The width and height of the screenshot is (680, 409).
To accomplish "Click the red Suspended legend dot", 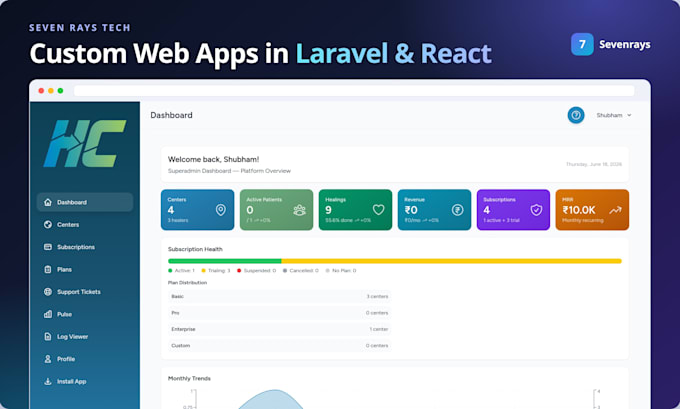I will (x=239, y=271).
